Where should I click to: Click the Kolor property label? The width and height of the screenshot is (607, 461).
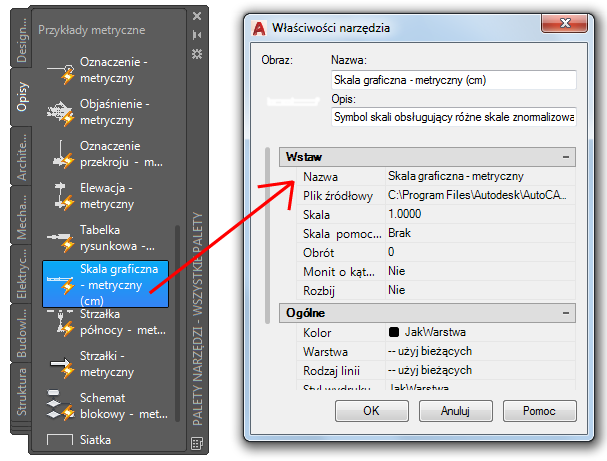click(x=317, y=333)
